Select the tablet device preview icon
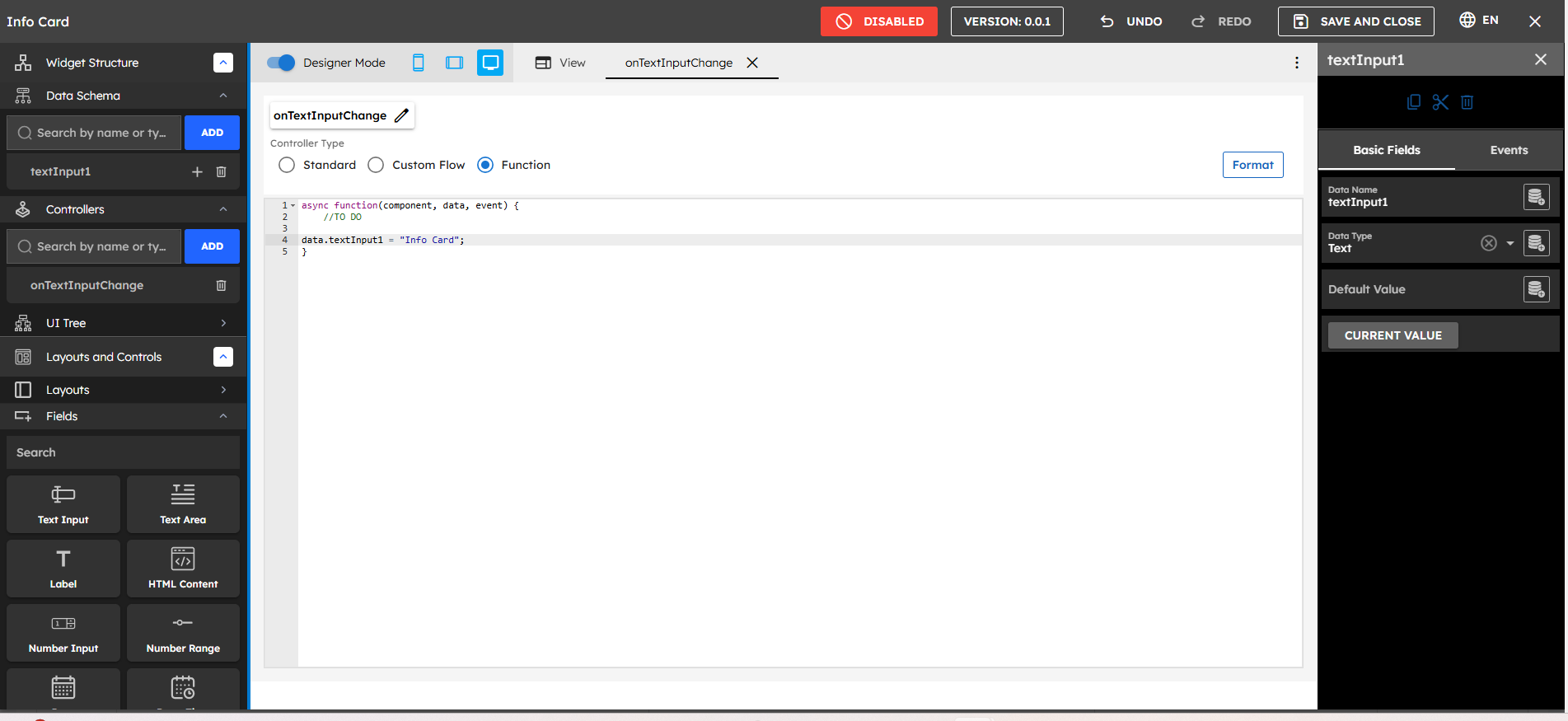The image size is (1568, 721). coord(454,63)
